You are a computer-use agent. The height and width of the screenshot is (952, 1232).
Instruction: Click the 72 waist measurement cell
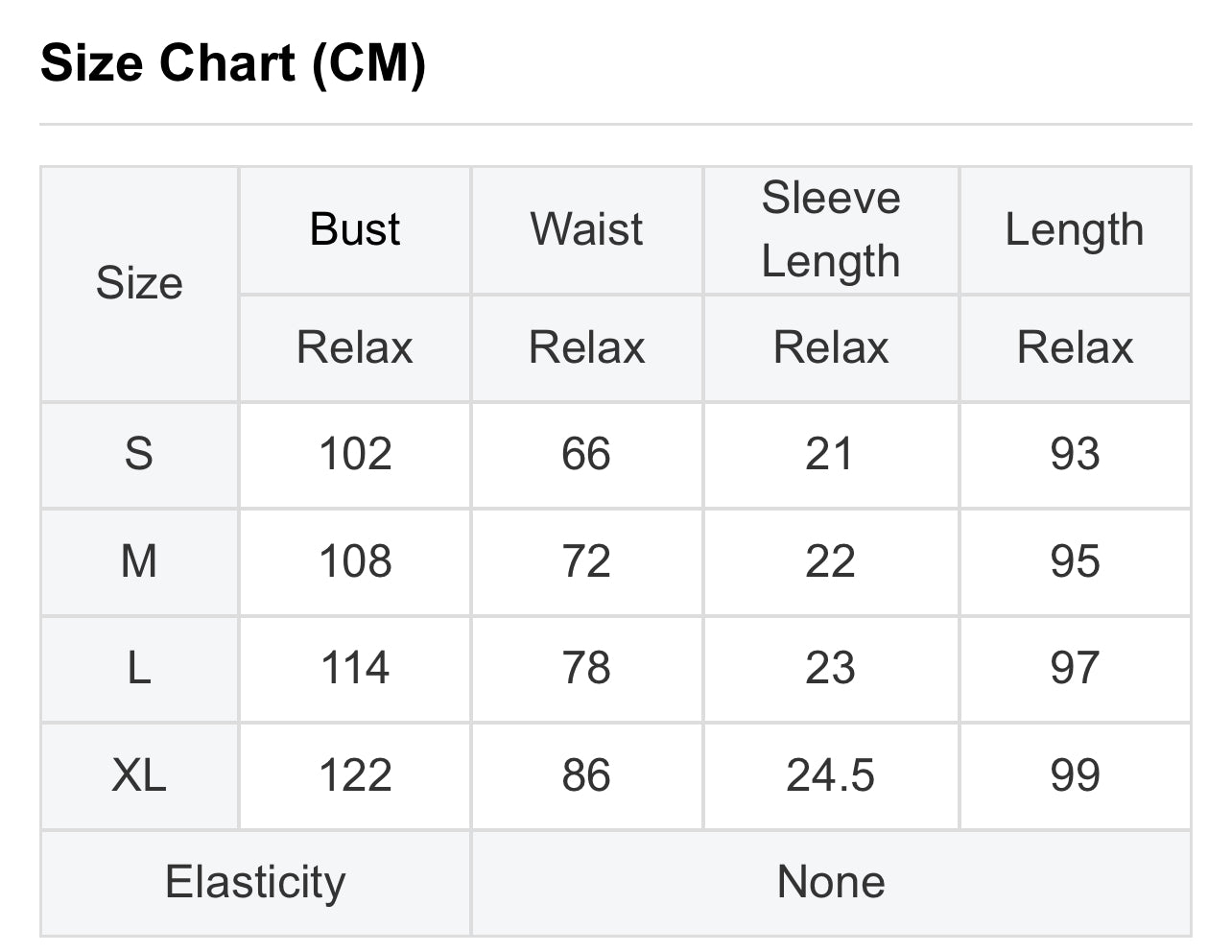click(586, 561)
